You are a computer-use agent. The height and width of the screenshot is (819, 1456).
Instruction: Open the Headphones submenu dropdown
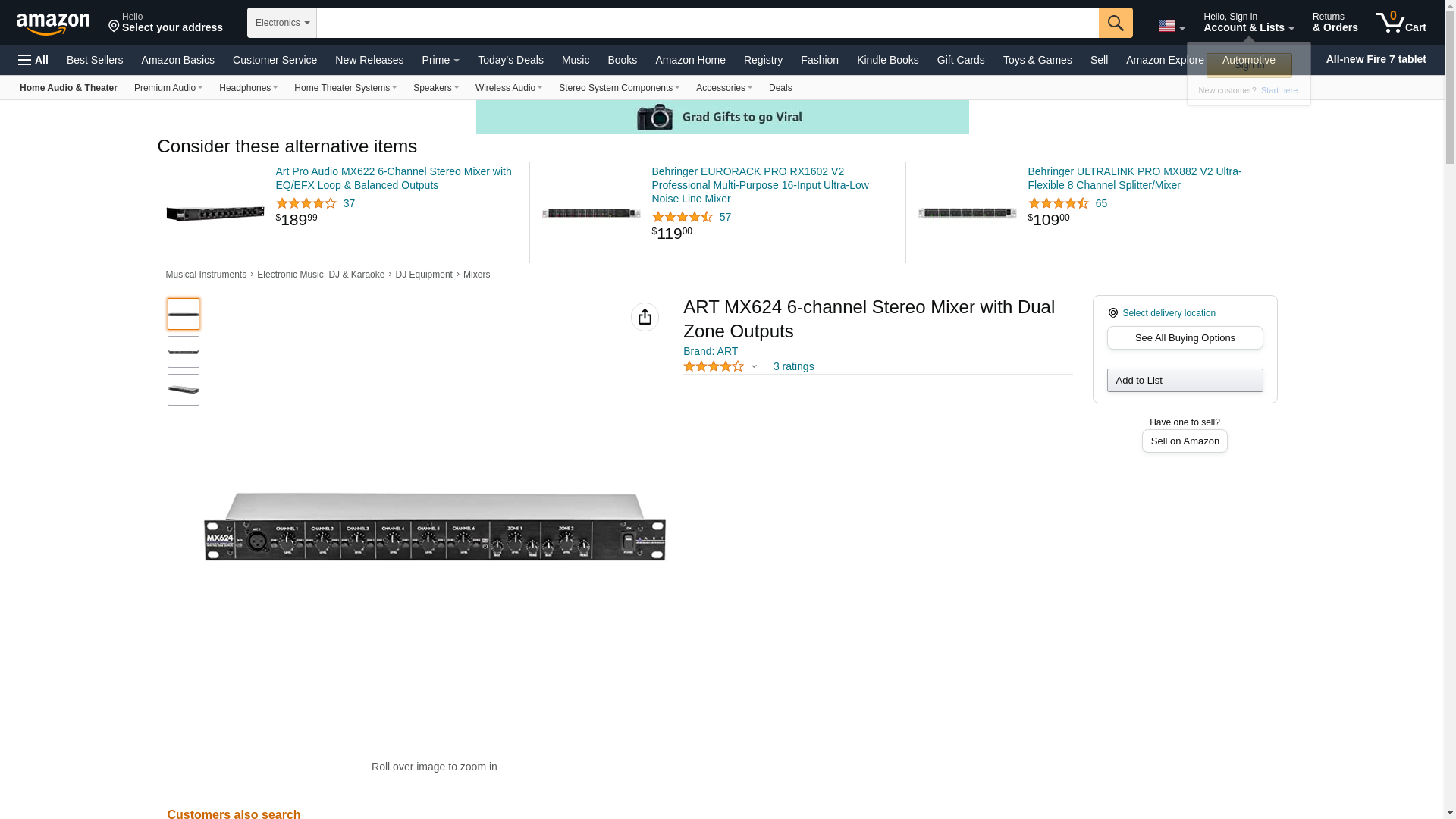point(248,88)
